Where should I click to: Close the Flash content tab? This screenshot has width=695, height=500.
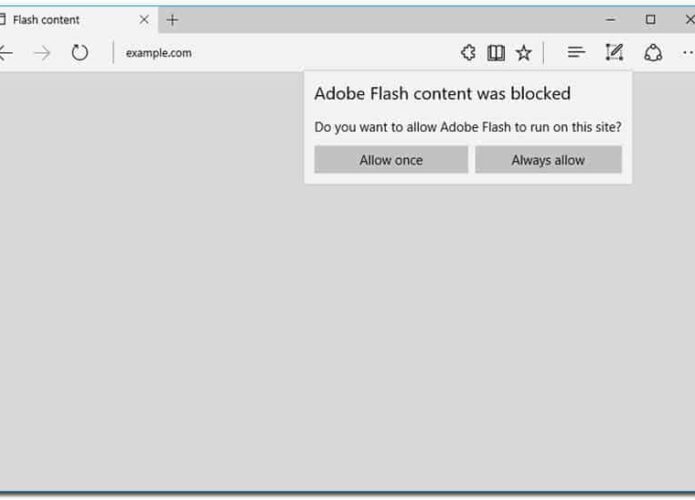(144, 20)
